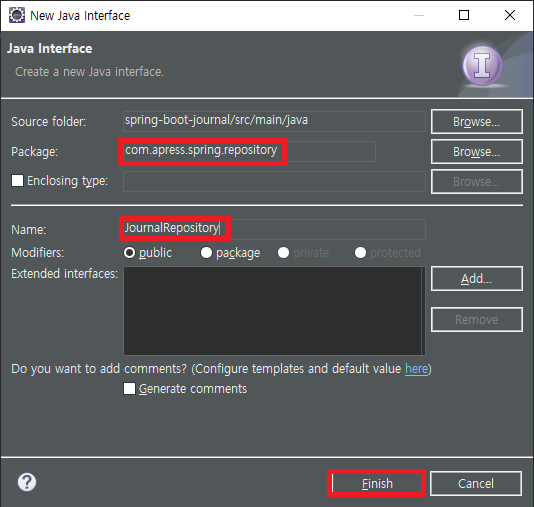Viewport: 534px width, 507px height.
Task: Click Finish to create the interface
Action: [377, 483]
